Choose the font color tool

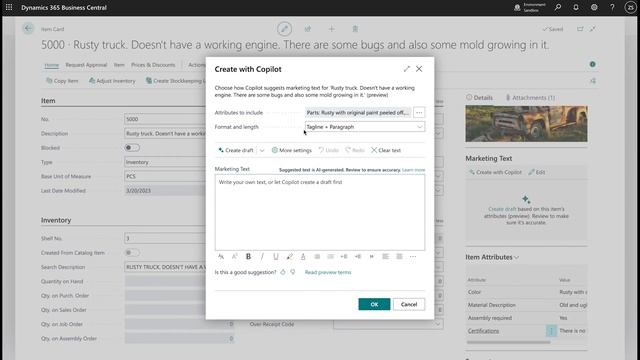[x=303, y=256]
